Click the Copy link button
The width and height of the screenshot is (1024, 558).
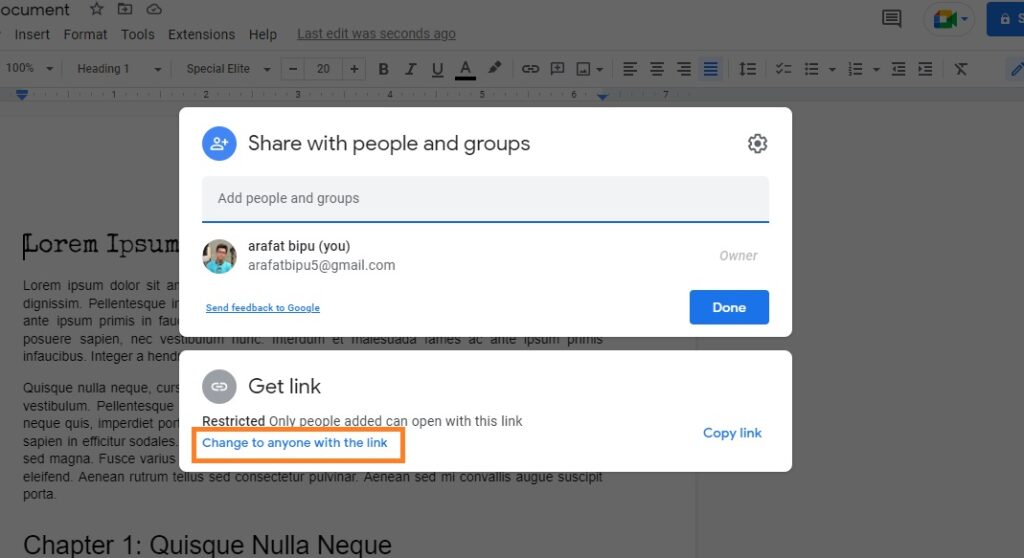732,433
